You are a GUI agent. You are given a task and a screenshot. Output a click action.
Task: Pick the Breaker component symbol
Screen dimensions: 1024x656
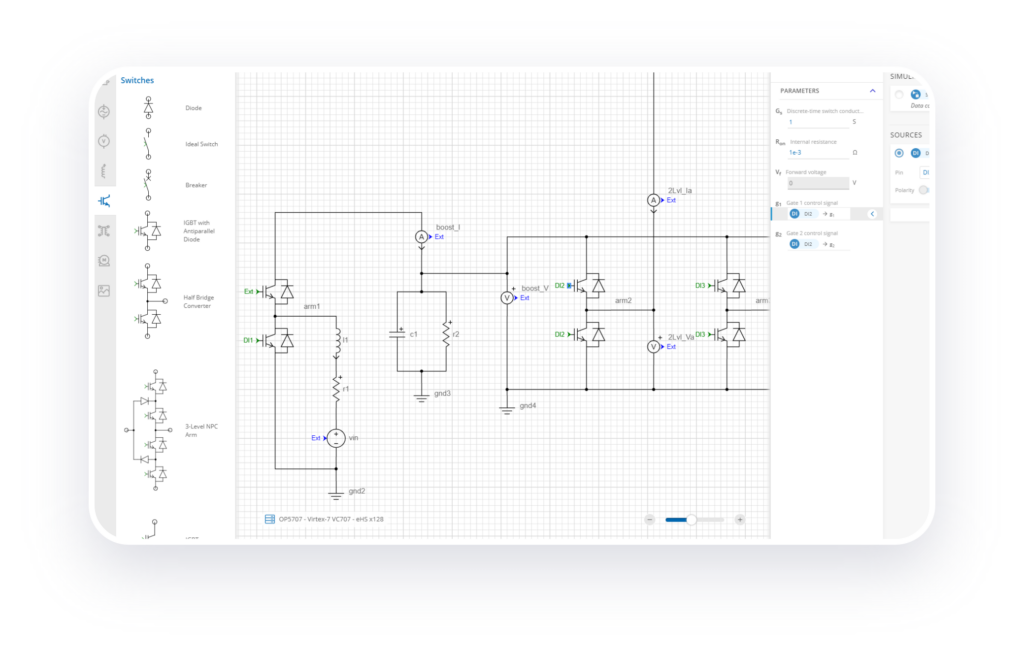tap(148, 185)
